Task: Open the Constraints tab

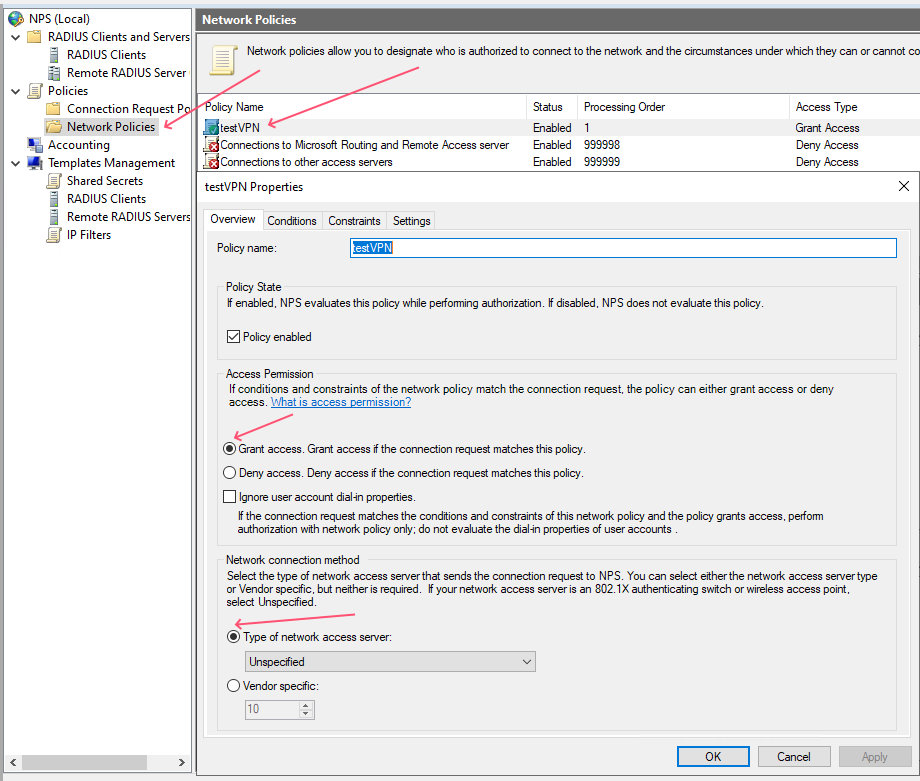Action: tap(354, 221)
